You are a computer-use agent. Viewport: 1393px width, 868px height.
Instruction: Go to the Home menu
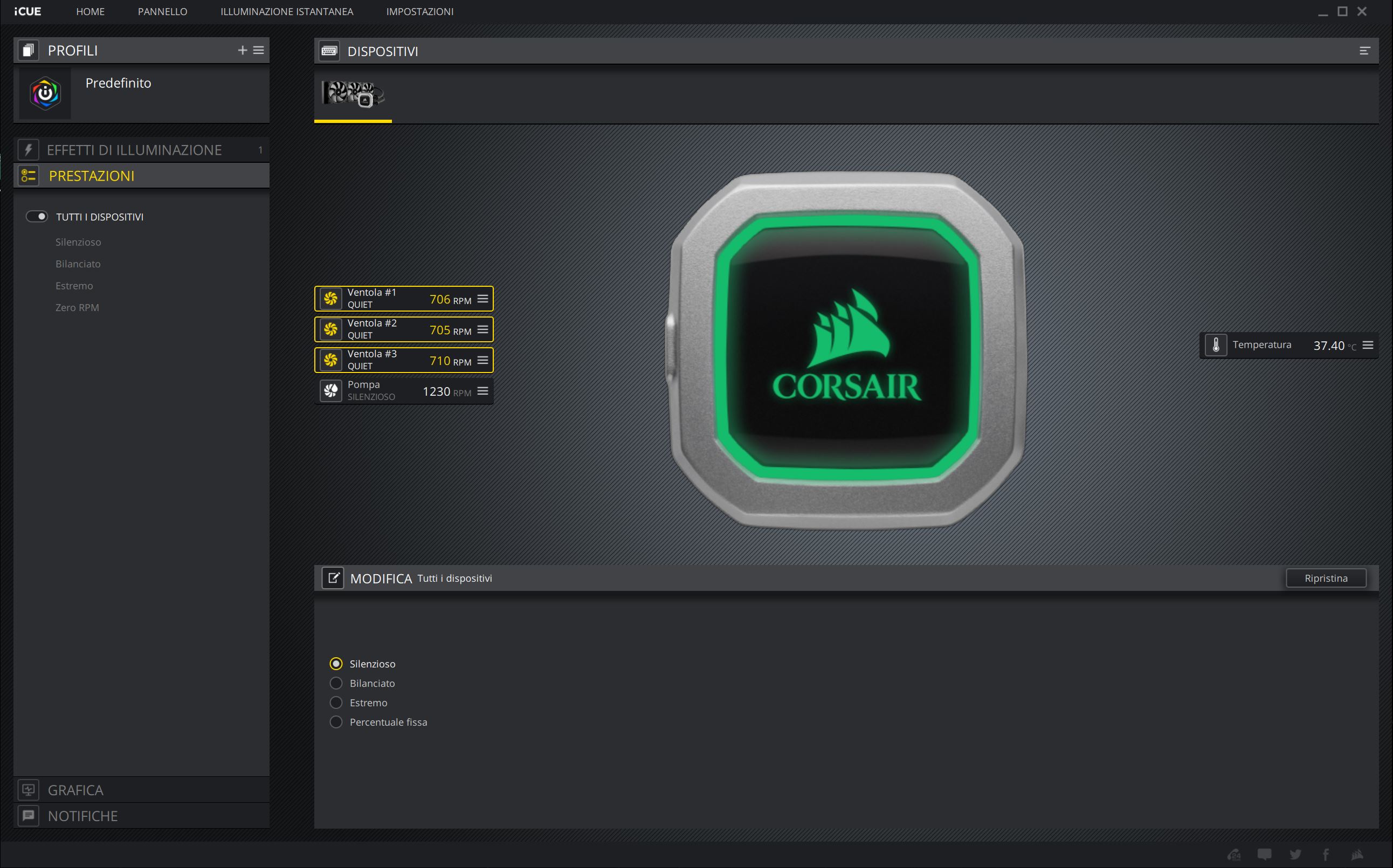(x=90, y=11)
